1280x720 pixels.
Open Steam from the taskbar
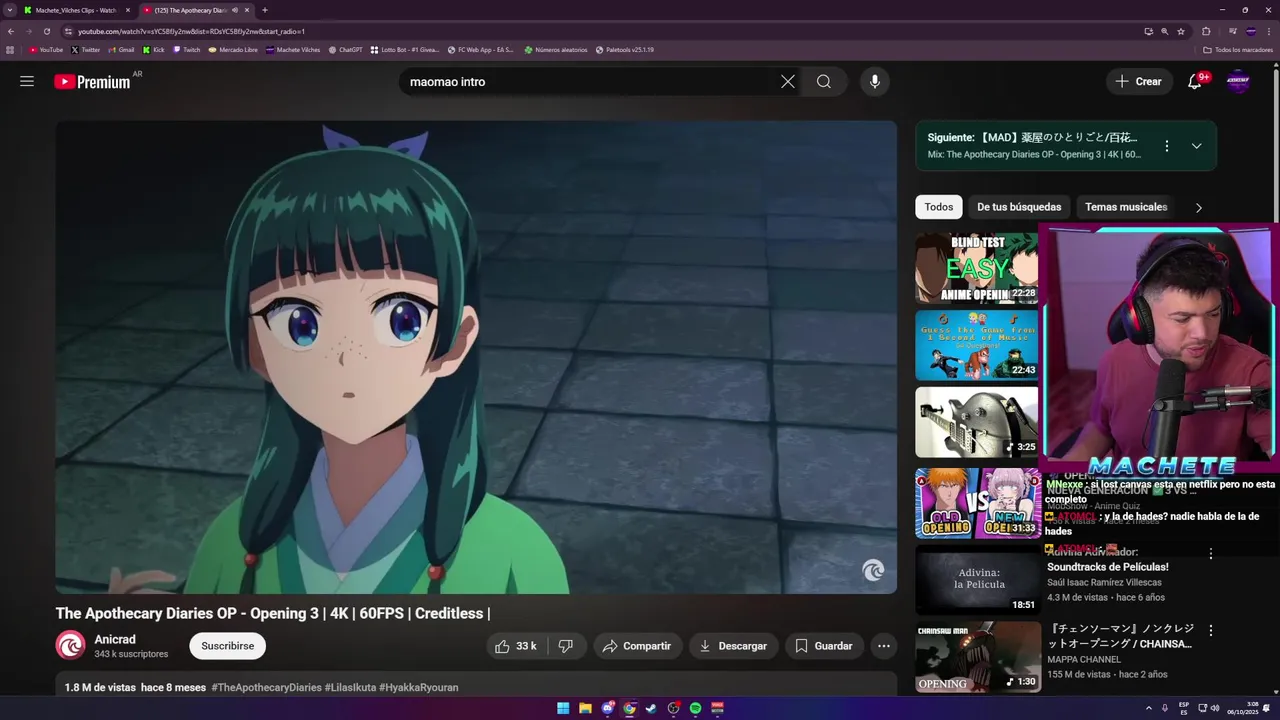(x=651, y=708)
